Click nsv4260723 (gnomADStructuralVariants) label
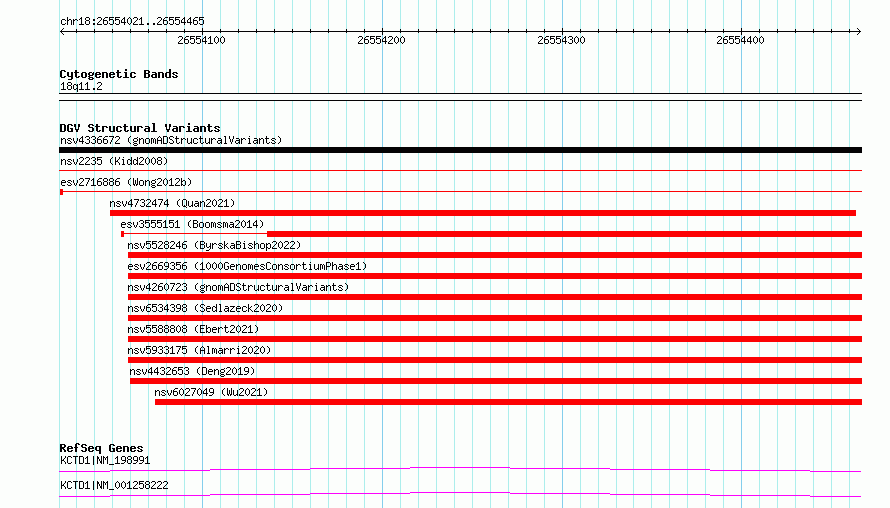The width and height of the screenshot is (890, 508). tap(238, 287)
